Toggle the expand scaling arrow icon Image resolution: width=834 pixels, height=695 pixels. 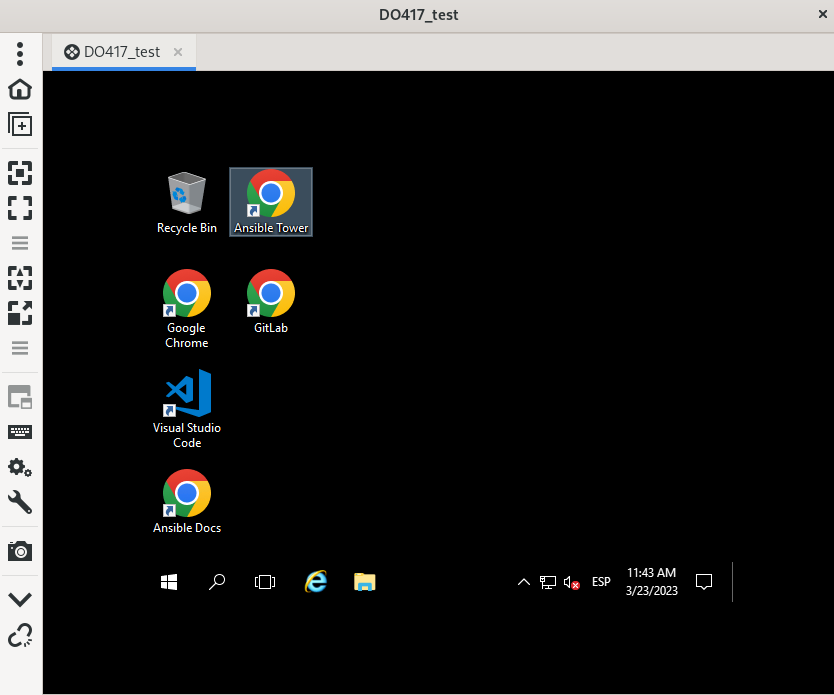pyautogui.click(x=20, y=313)
